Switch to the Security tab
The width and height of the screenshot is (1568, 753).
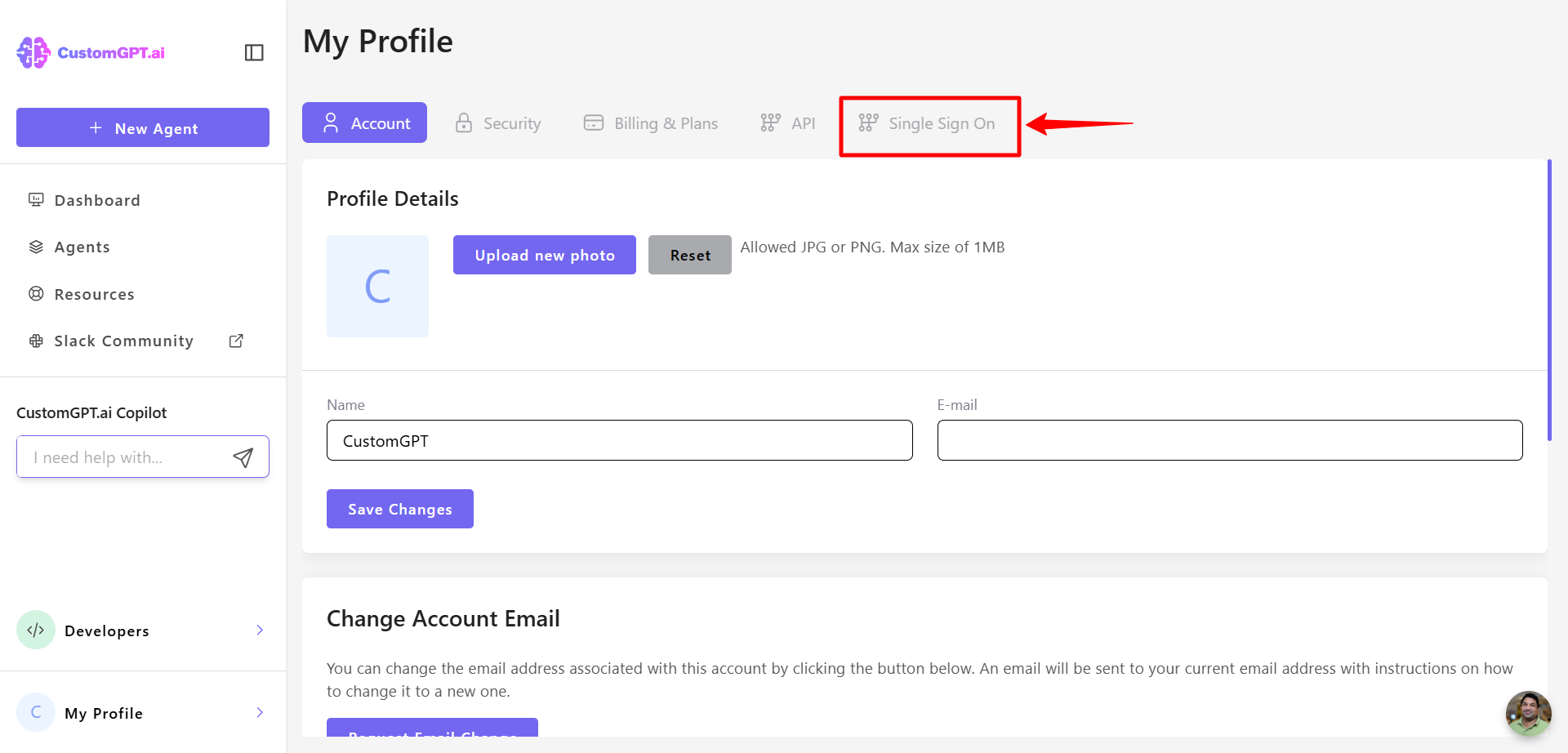(498, 123)
